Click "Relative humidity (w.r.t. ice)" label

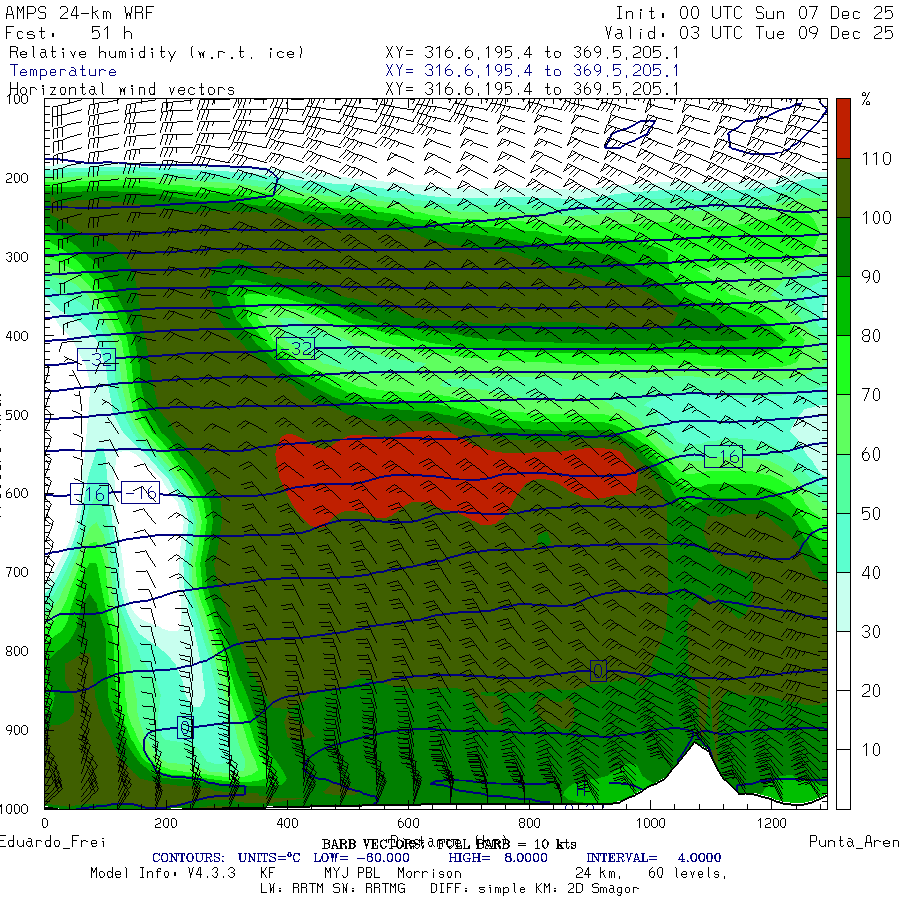point(156,53)
